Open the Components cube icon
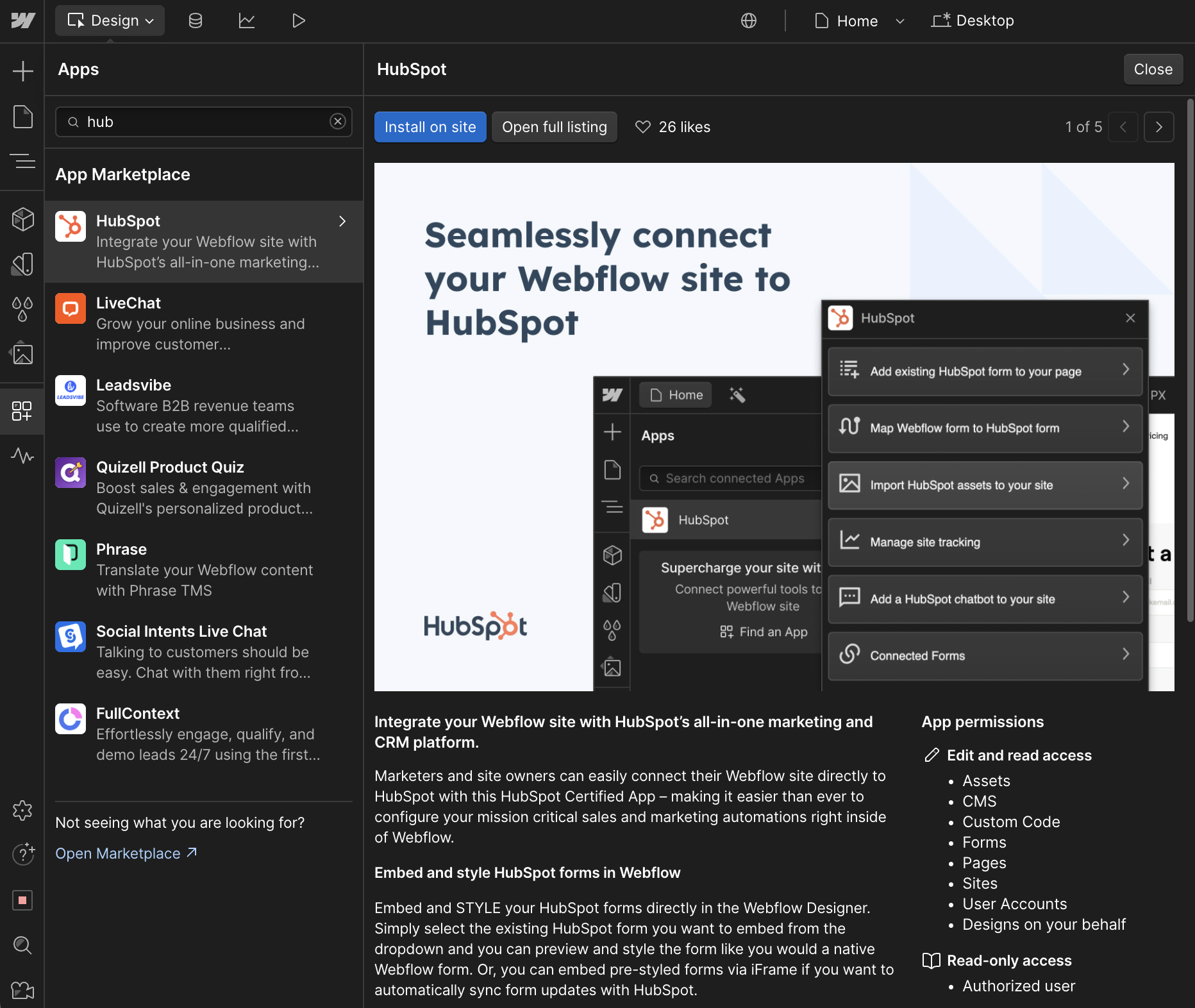The width and height of the screenshot is (1195, 1008). 22,219
